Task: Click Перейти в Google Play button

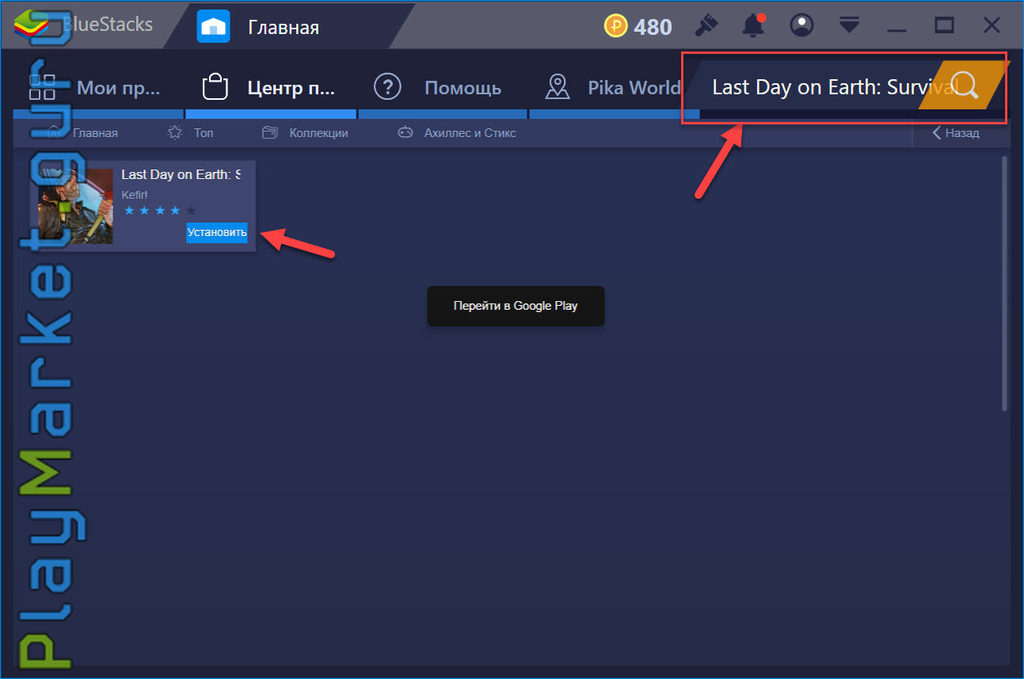Action: [515, 306]
